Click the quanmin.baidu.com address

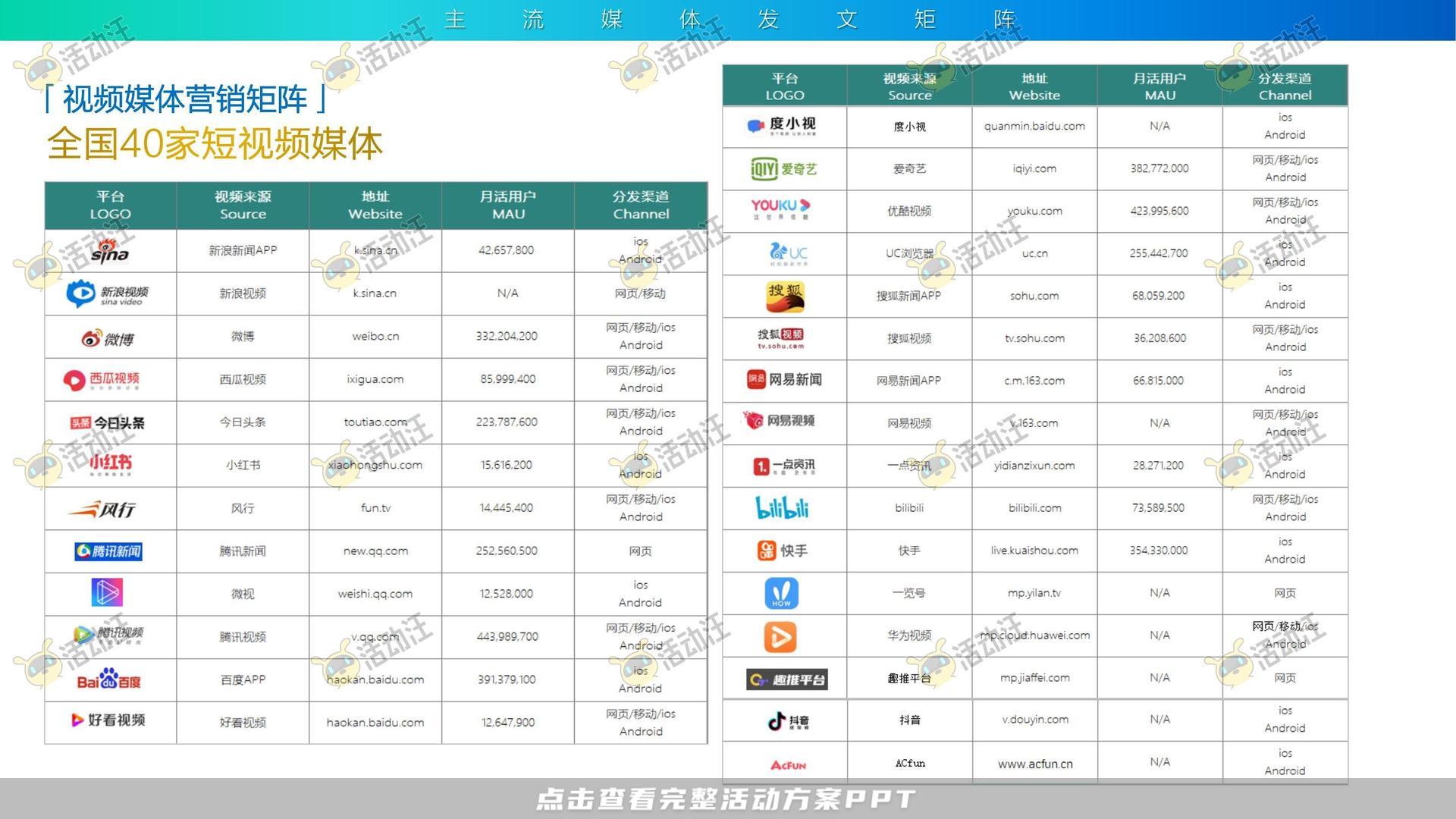[1034, 126]
